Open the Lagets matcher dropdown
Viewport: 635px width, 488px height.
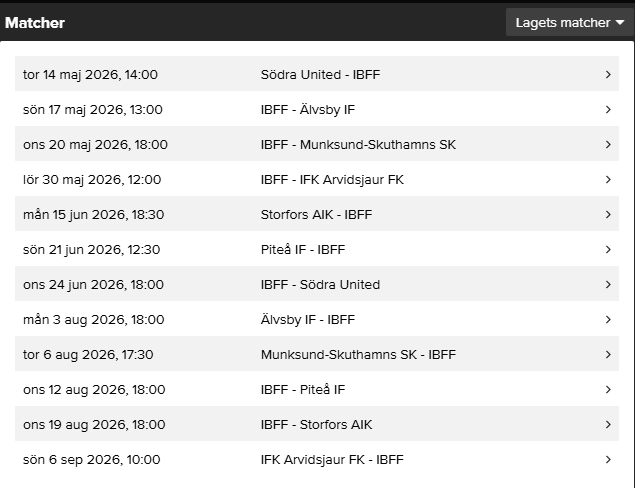pos(570,23)
